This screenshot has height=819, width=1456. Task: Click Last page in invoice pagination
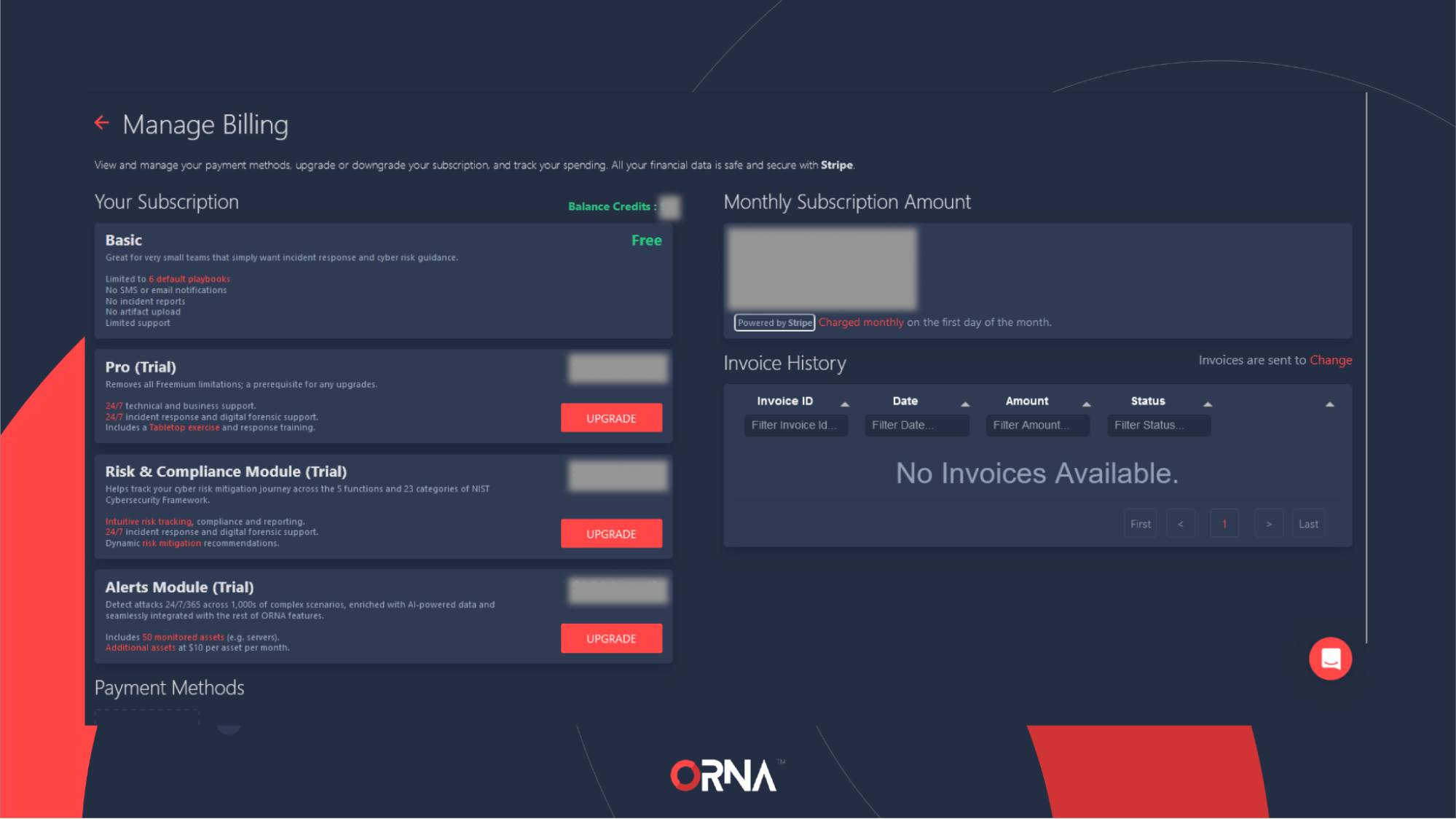point(1308,523)
